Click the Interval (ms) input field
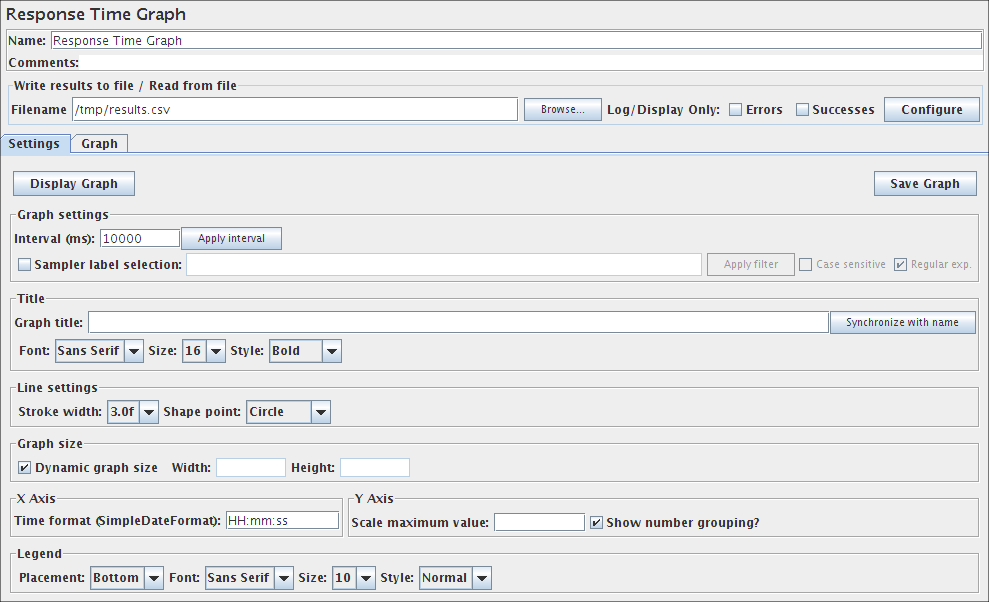This screenshot has width=989, height=602. pyautogui.click(x=139, y=238)
